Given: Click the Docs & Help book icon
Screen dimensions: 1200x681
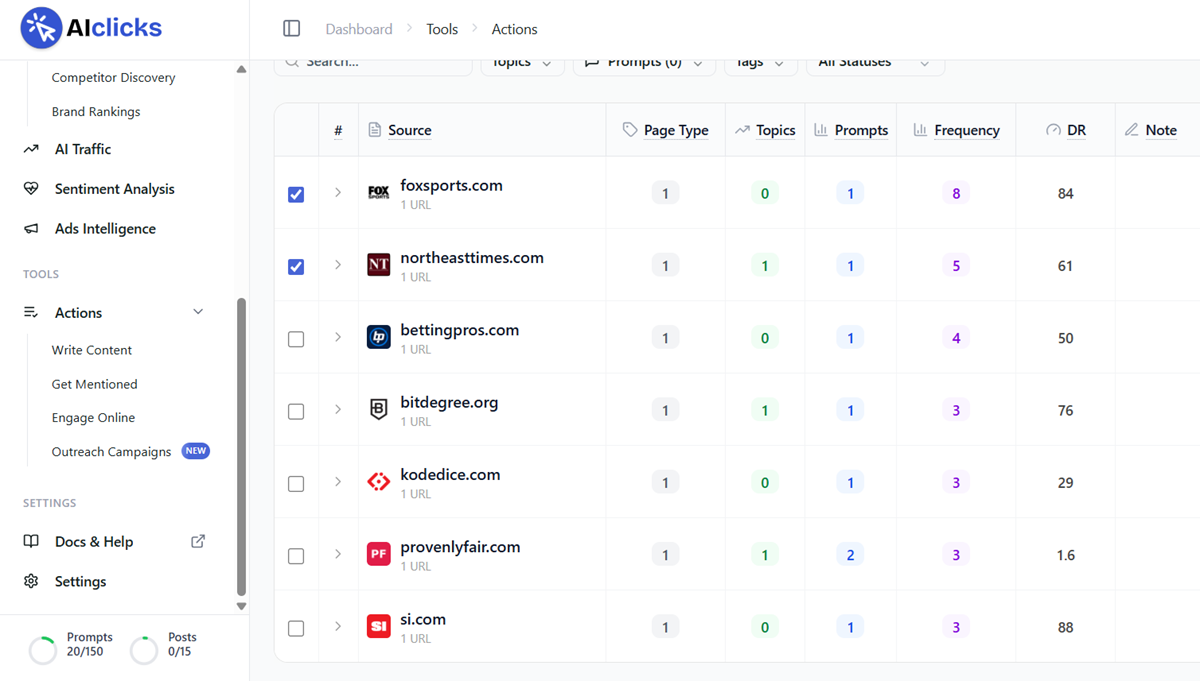Looking at the screenshot, I should click(x=31, y=542).
